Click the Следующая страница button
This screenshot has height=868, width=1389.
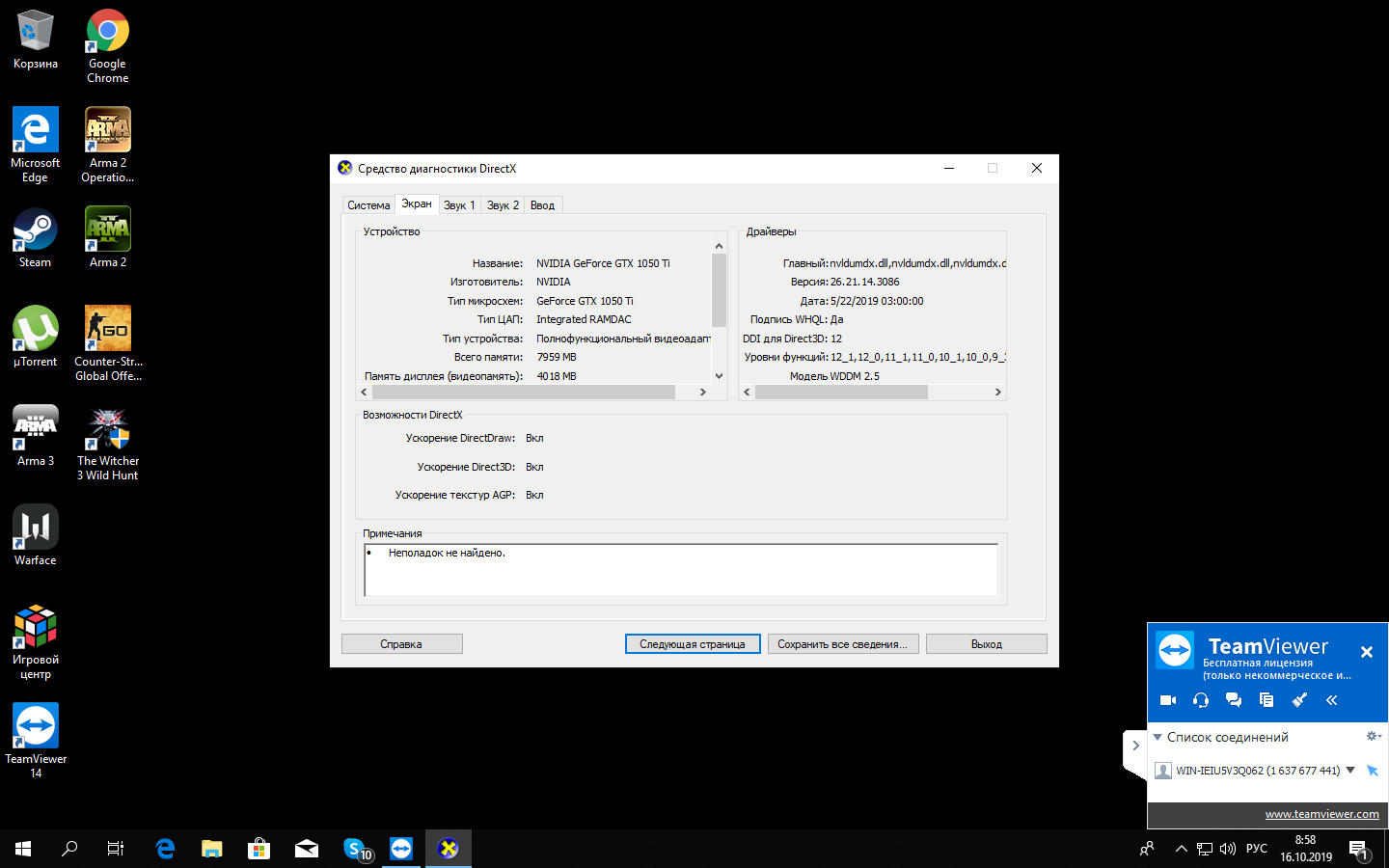(x=693, y=644)
